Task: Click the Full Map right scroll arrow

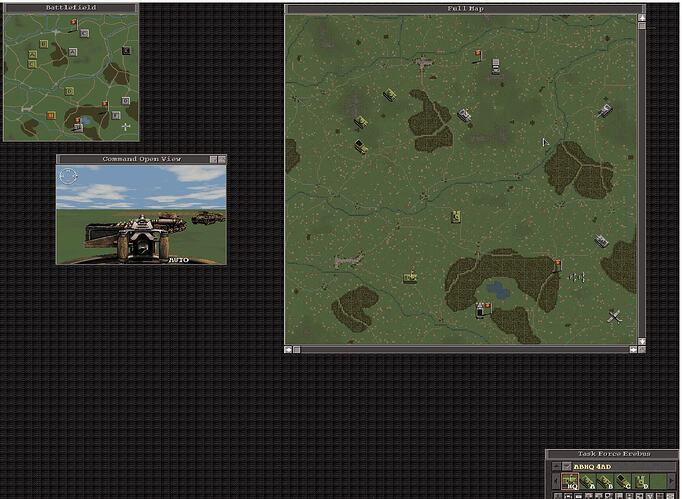Action: (633, 349)
